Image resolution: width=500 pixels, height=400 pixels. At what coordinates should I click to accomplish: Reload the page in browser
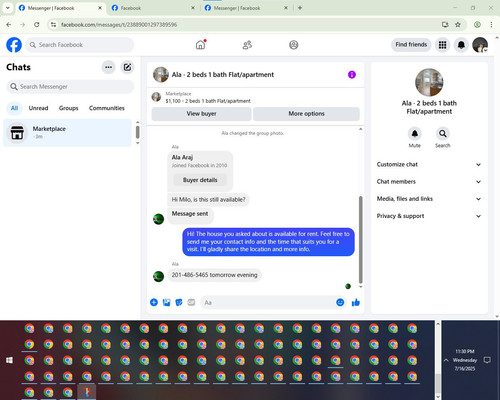pos(37,25)
